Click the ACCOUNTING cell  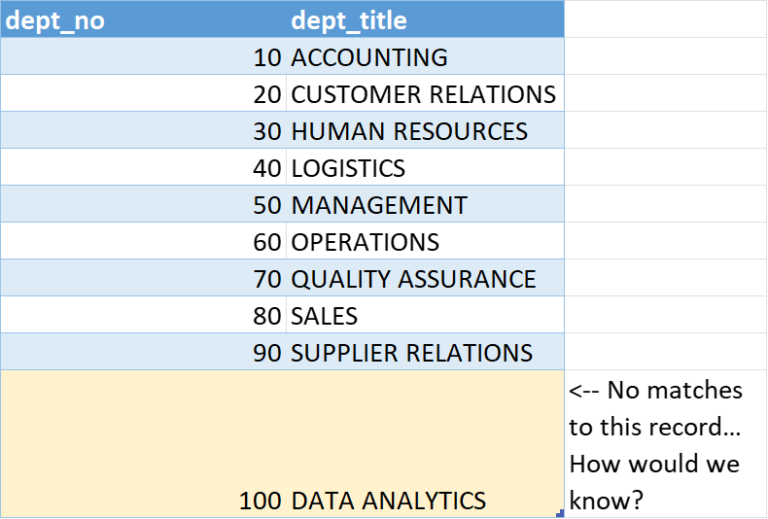point(425,57)
